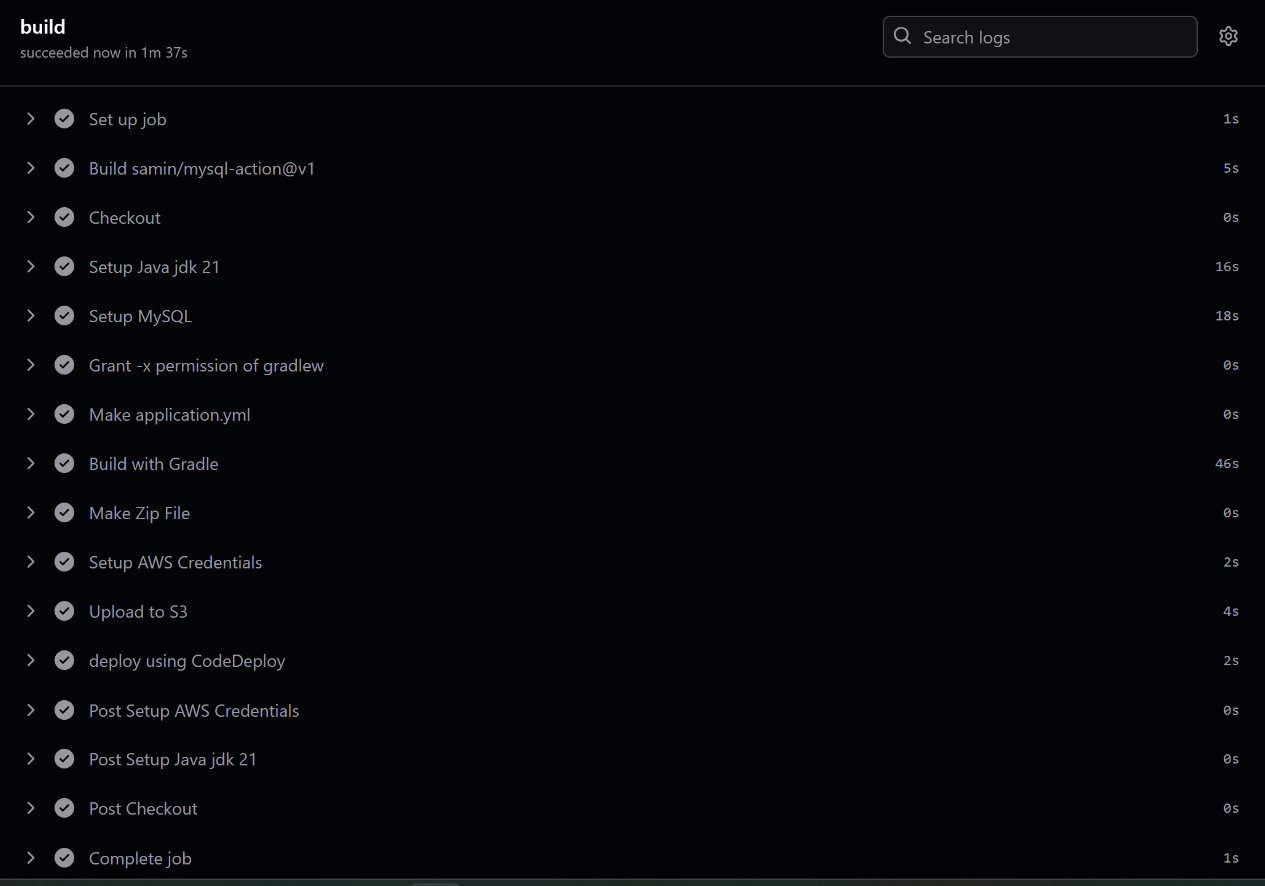1265x886 pixels.
Task: Select the Grant -x permission of gradlew label
Action: coord(206,365)
